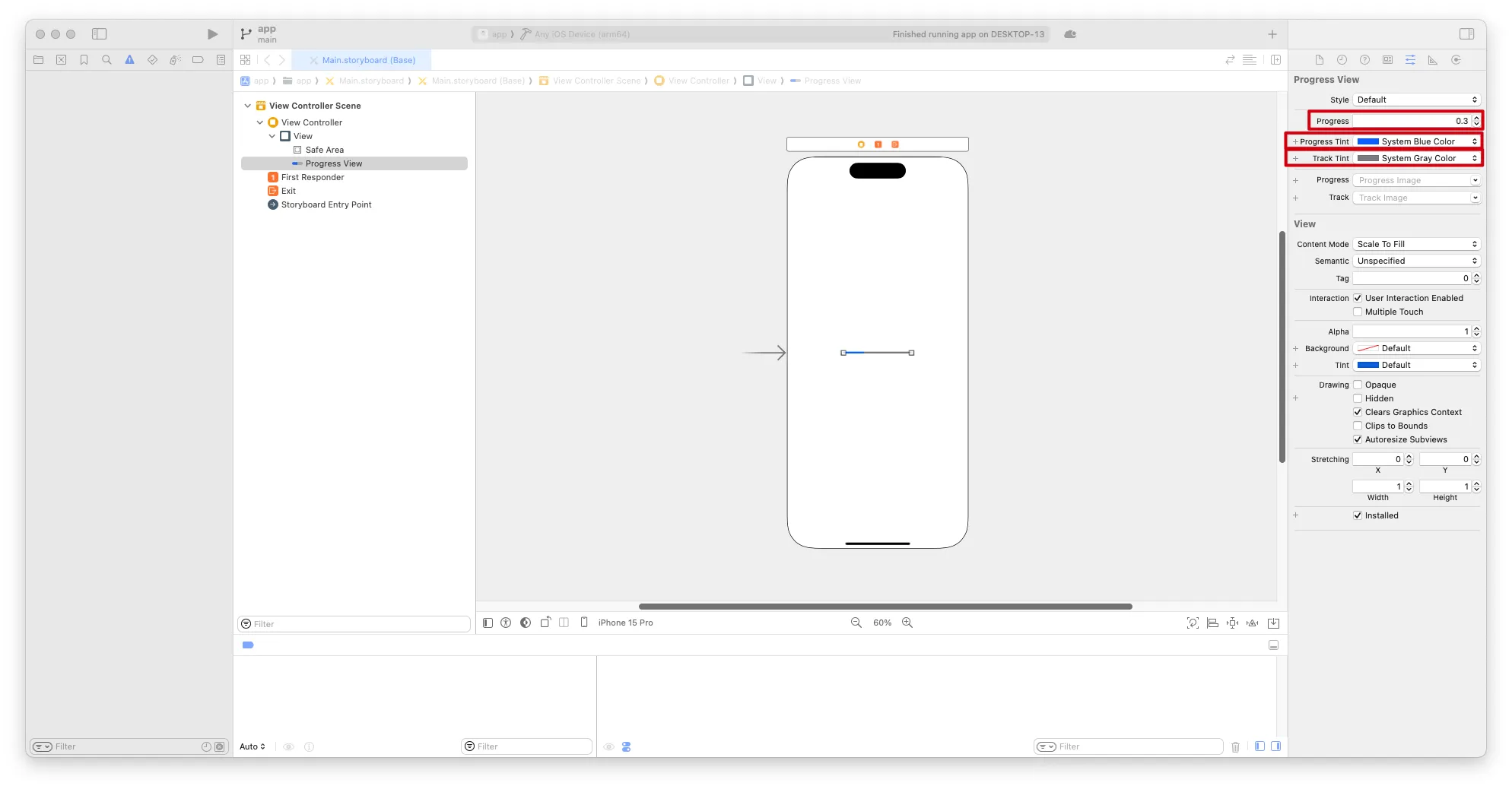Open the Size inspector ruler icon
Viewport: 1512px width, 789px height.
(1433, 60)
